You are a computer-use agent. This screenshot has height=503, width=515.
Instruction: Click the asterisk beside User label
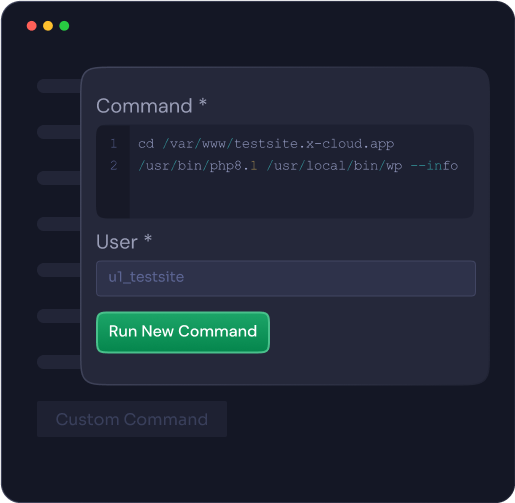pyautogui.click(x=148, y=239)
